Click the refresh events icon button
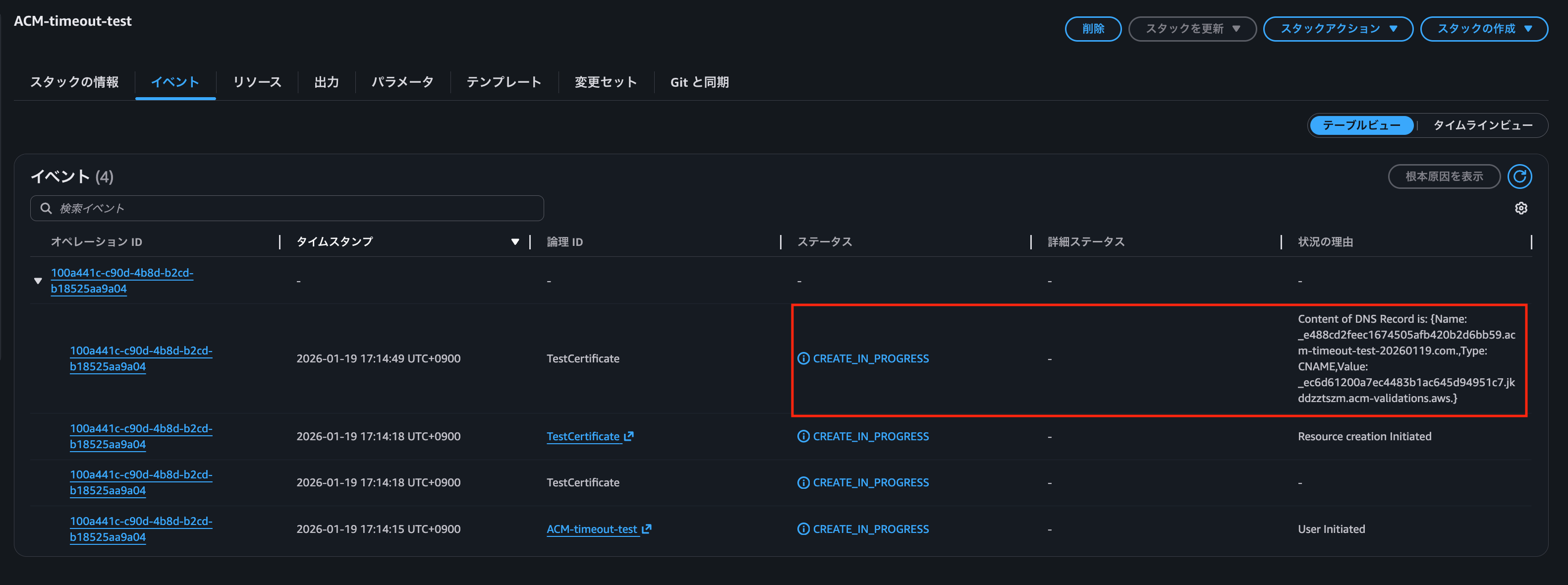 pos(1519,176)
